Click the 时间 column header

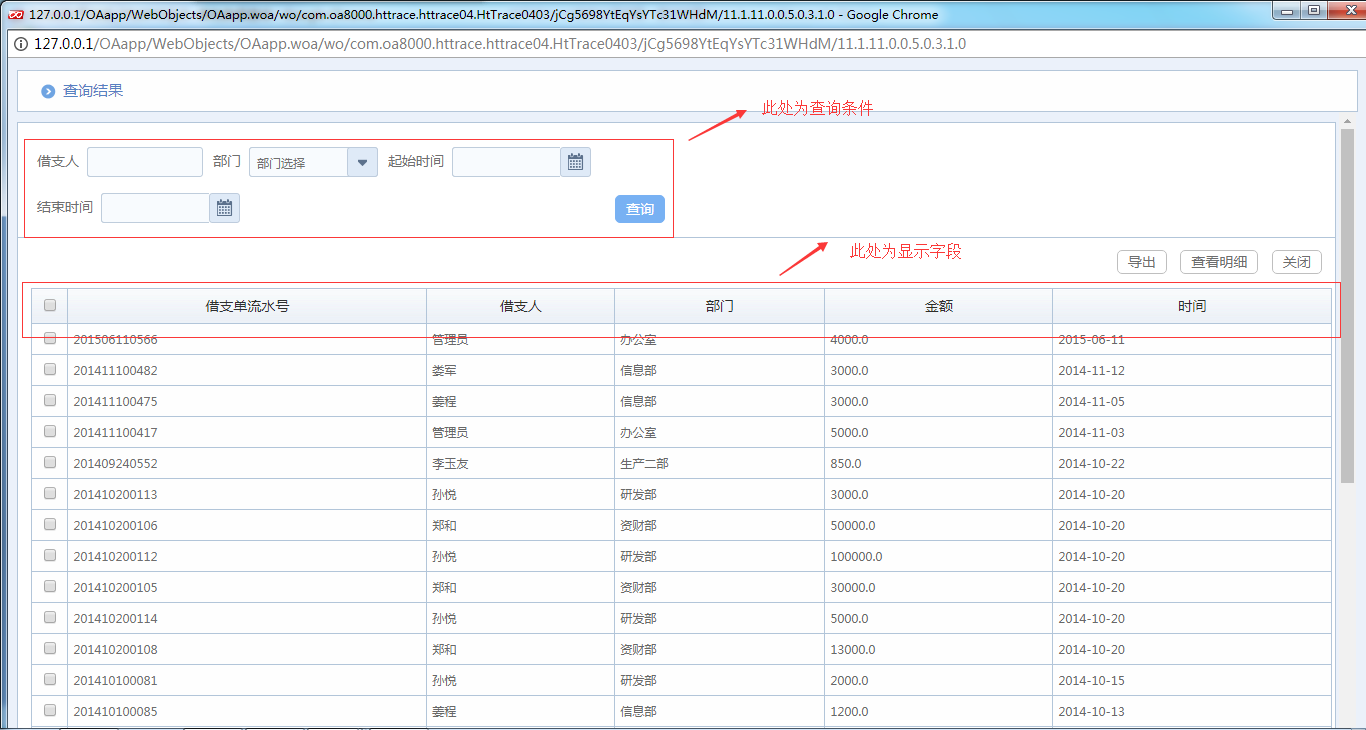tap(1191, 306)
